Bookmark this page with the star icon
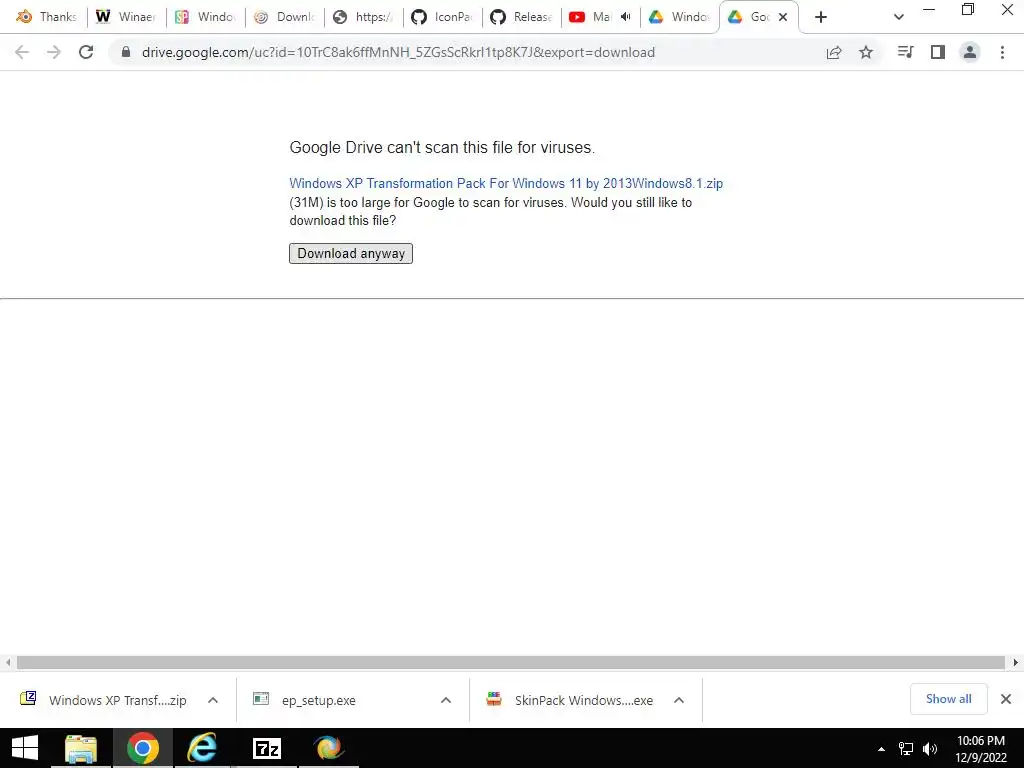 tap(866, 52)
